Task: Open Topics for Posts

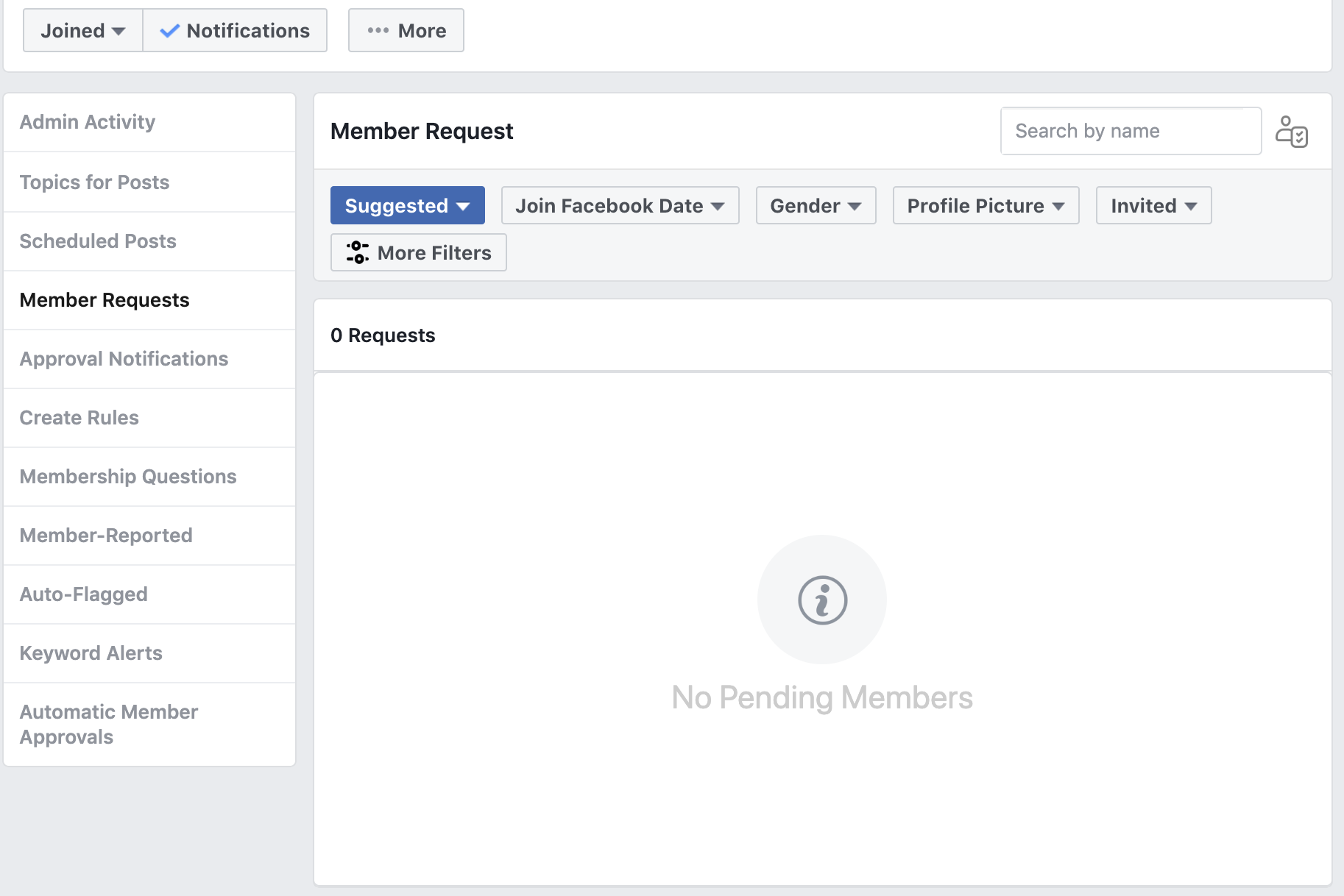Action: point(94,182)
